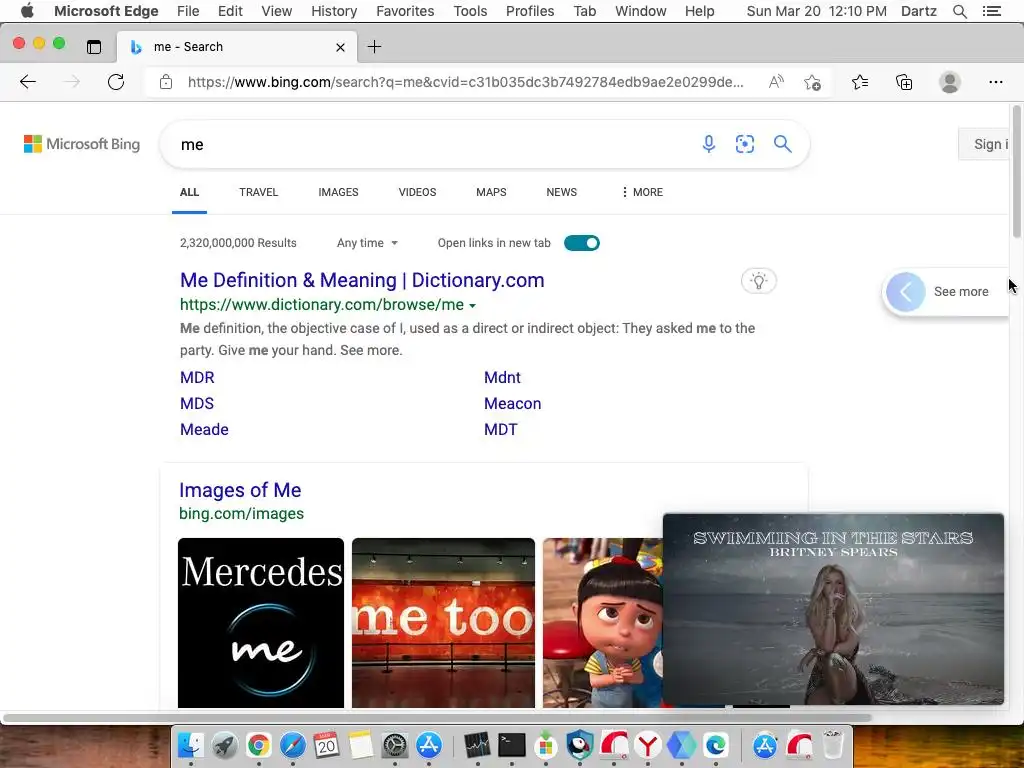
Task: Open Edge settings and more menu
Action: coord(996,82)
